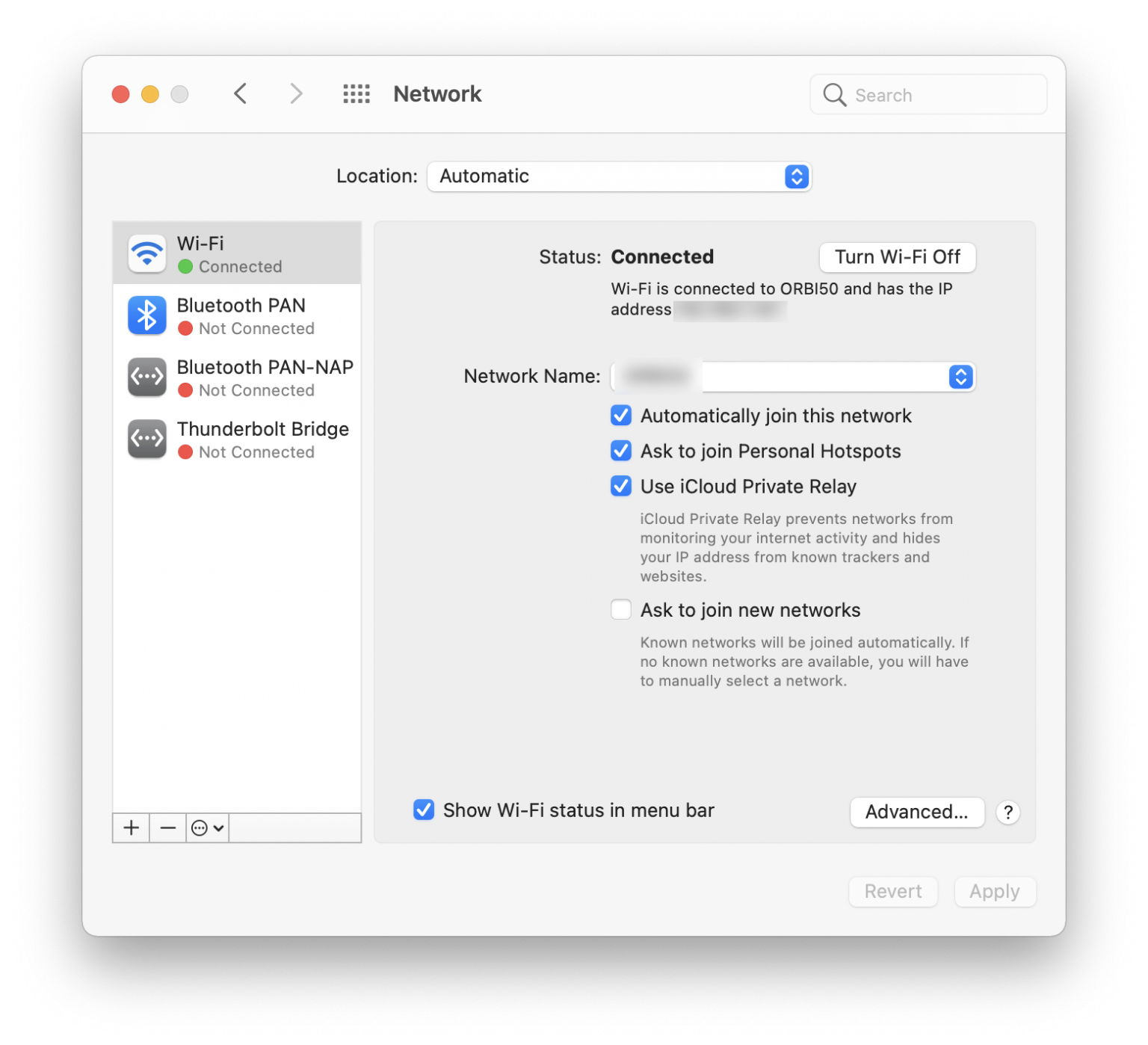1148x1045 pixels.
Task: Add a new network service with plus icon
Action: (x=131, y=827)
